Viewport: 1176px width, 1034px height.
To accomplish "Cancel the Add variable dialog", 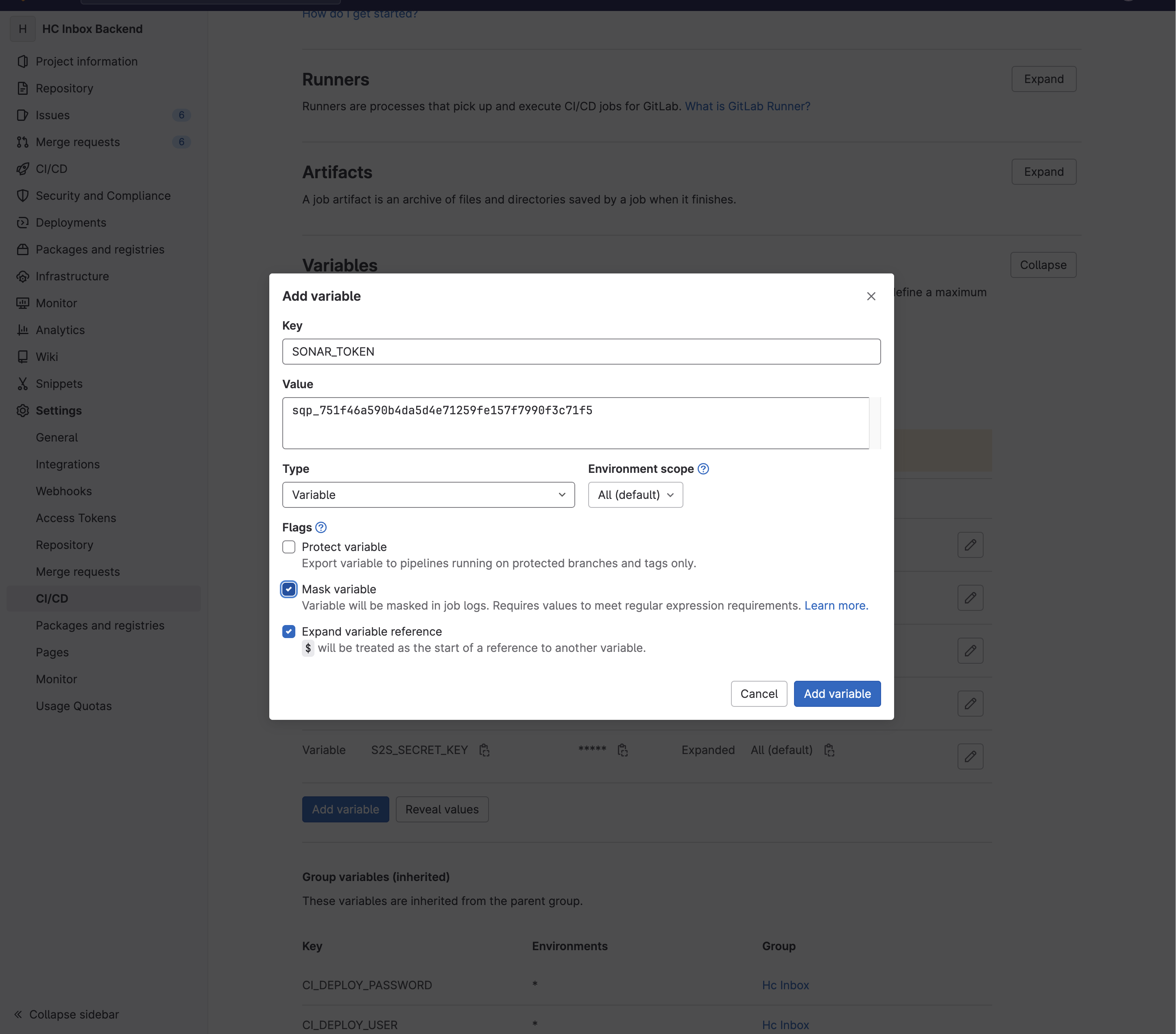I will point(759,694).
